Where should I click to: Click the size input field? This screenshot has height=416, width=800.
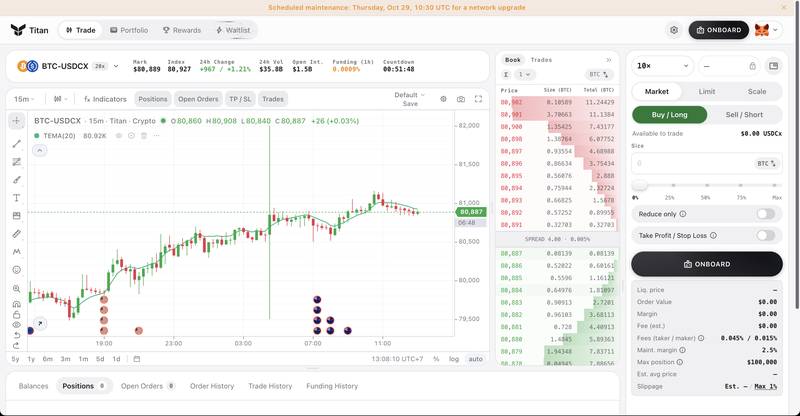pyautogui.click(x=707, y=163)
